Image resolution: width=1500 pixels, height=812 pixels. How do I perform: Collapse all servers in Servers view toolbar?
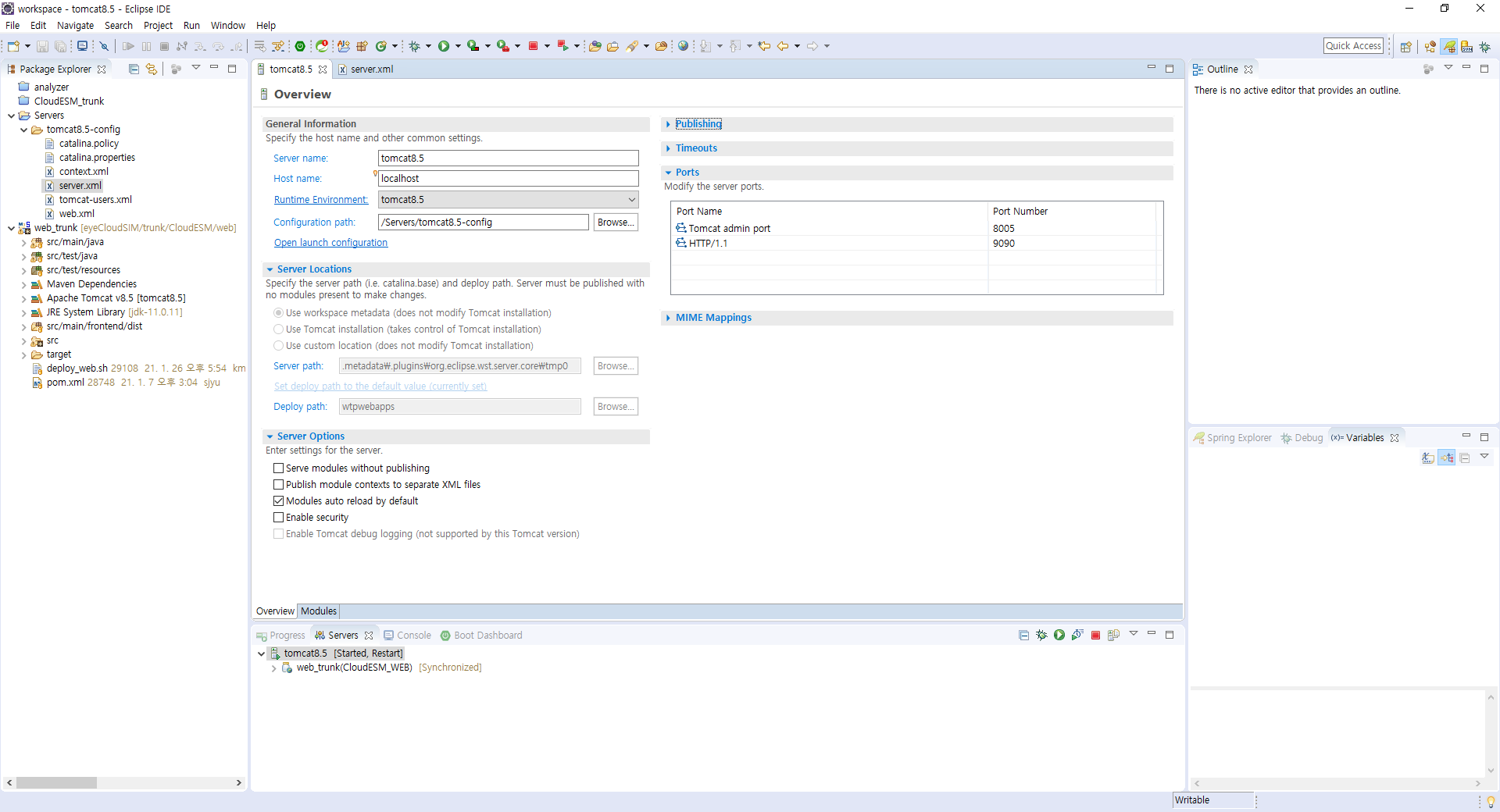[1023, 636]
